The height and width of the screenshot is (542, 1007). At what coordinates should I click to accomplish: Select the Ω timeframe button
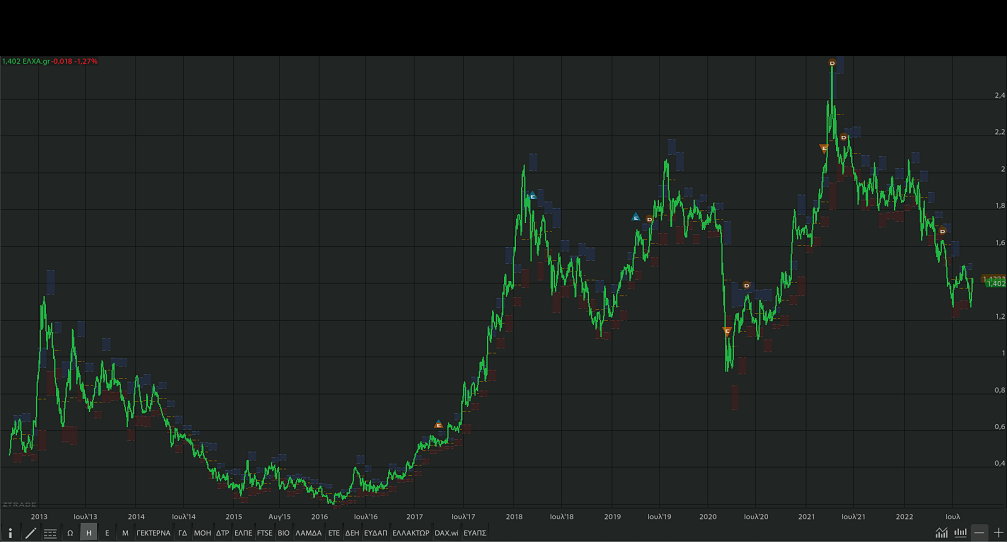pyautogui.click(x=70, y=533)
